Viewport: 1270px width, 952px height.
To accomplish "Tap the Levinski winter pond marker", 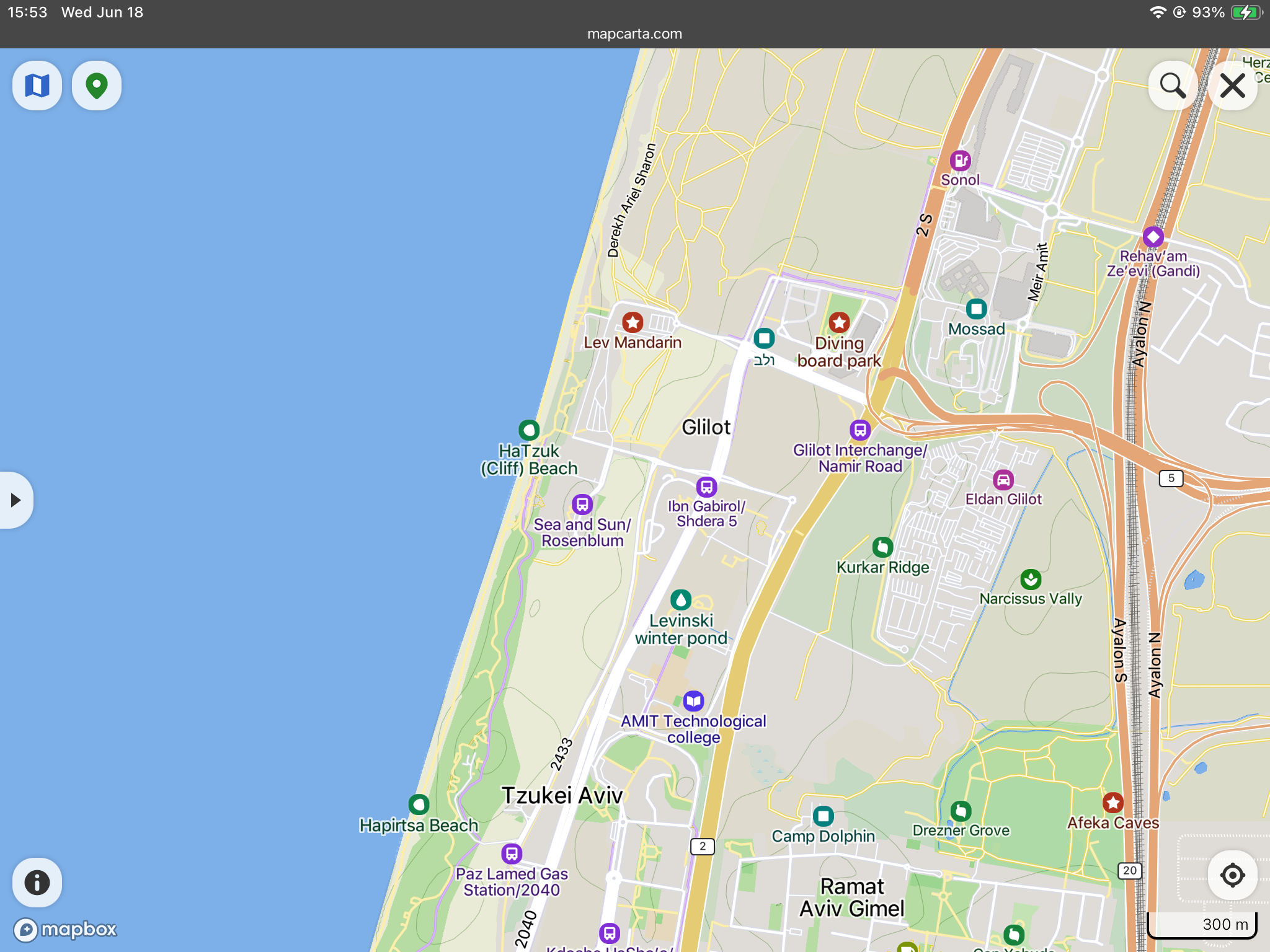I will click(681, 600).
